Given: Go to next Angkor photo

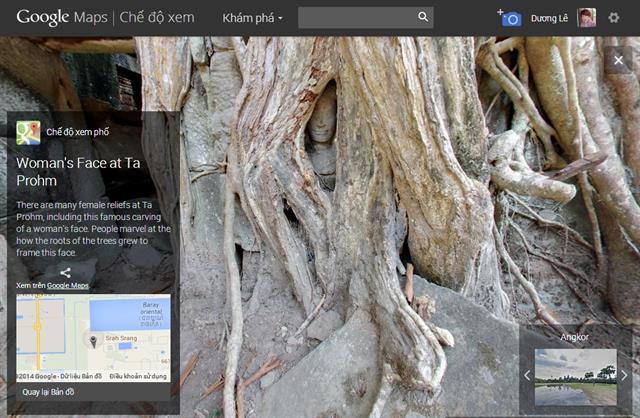Looking at the screenshot, I should tap(624, 376).
